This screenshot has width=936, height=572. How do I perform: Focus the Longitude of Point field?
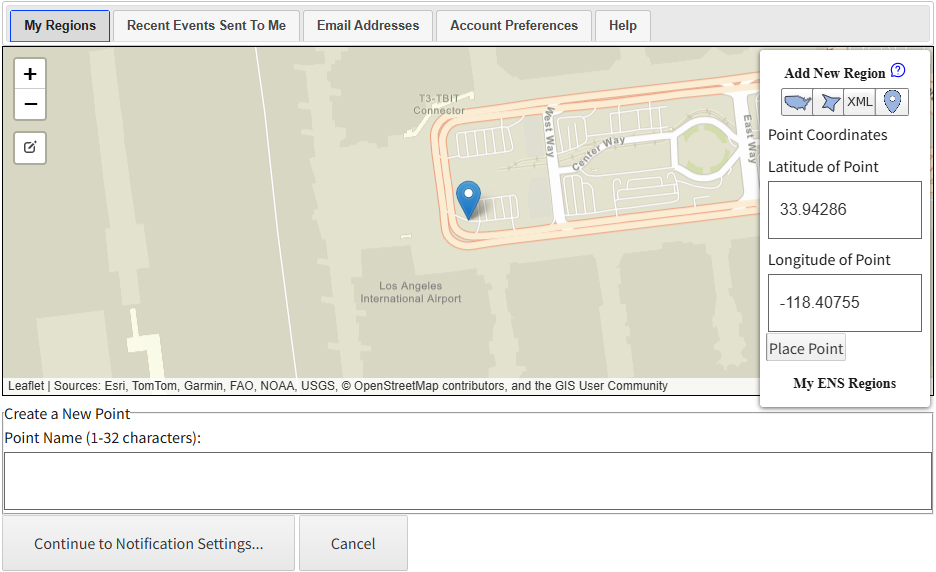pyautogui.click(x=845, y=303)
